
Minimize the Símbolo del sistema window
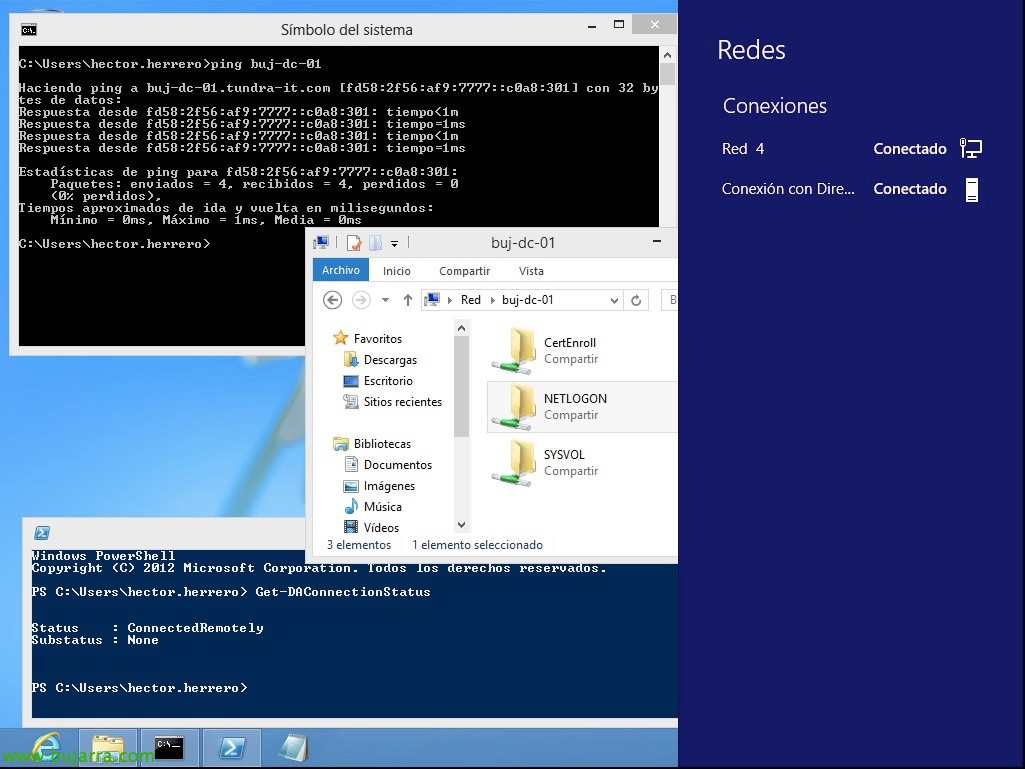[x=592, y=26]
